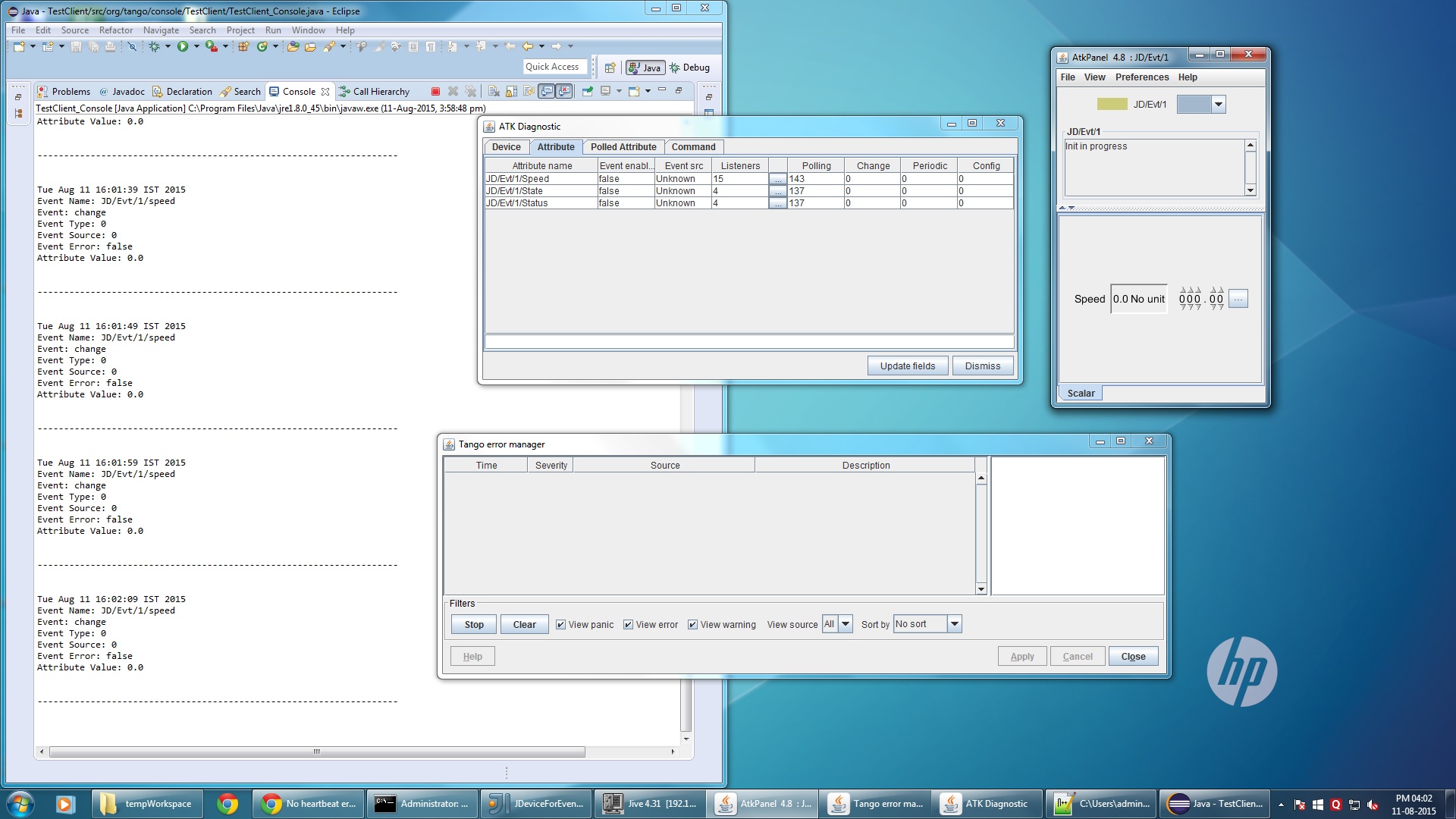The image size is (1456, 819).
Task: Click the ellipsis button in JD/Evt/1/Speed row
Action: pyautogui.click(x=777, y=179)
